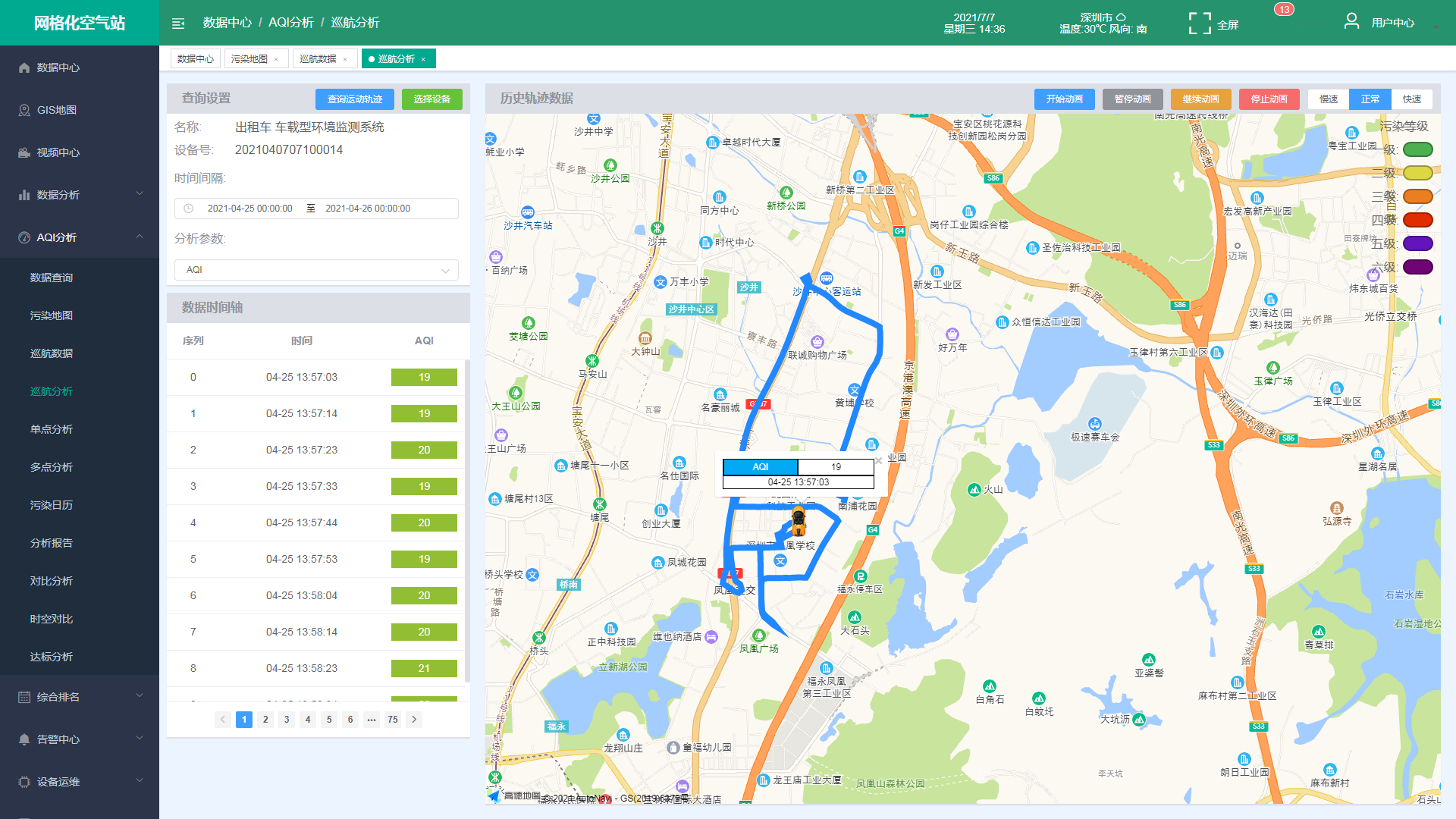Image resolution: width=1456 pixels, height=819 pixels.
Task: Click the sidebar collapse hamburger icon
Action: point(178,24)
